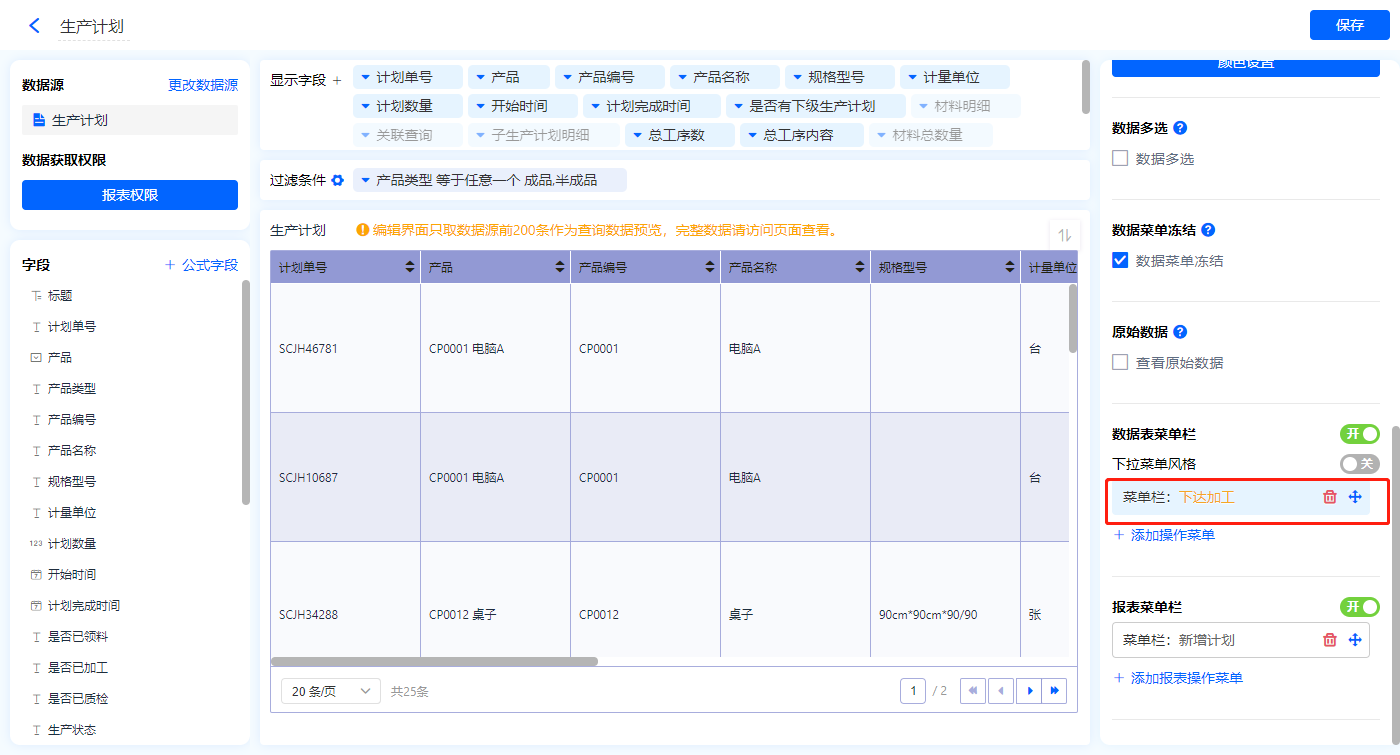Click the plus icon beside 显示字段
The height and width of the screenshot is (755, 1400).
(x=337, y=79)
